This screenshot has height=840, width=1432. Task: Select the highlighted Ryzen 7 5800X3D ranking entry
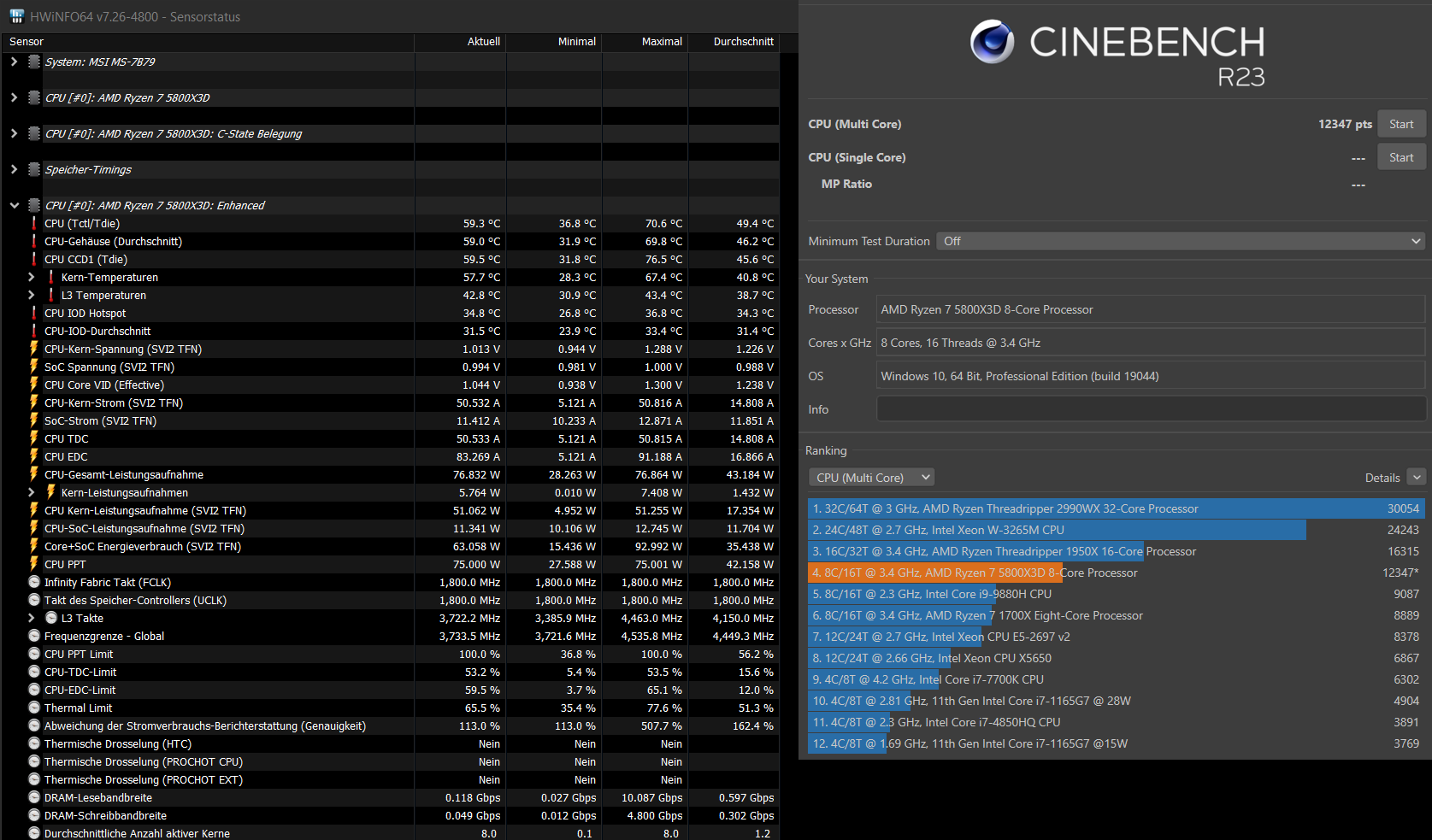[x=1117, y=573]
